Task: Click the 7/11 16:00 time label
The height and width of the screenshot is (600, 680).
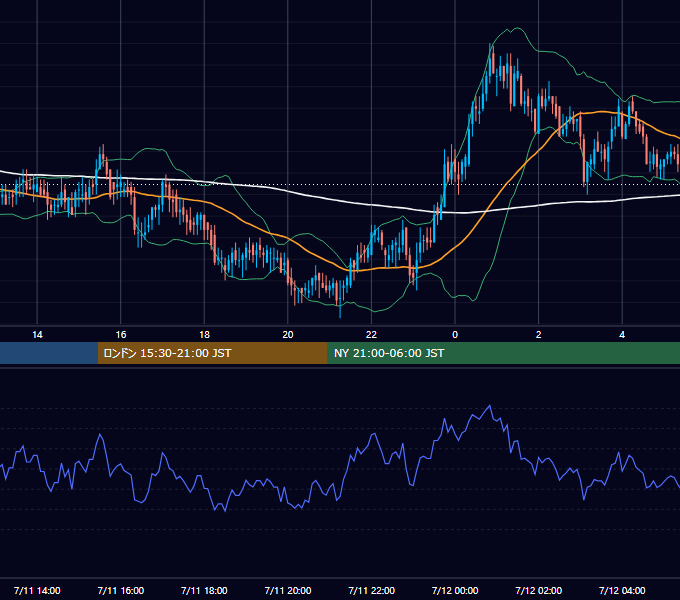Action: coord(121,590)
